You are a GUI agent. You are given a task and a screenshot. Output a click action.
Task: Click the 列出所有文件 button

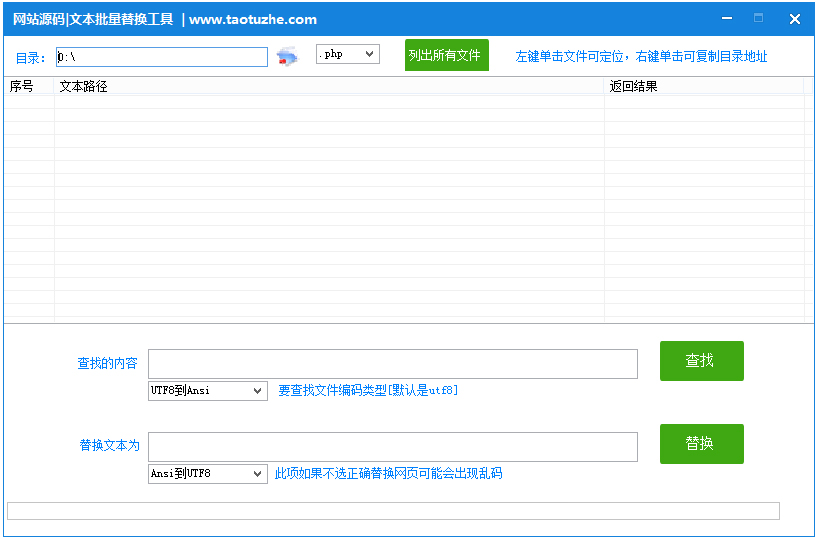[x=447, y=55]
